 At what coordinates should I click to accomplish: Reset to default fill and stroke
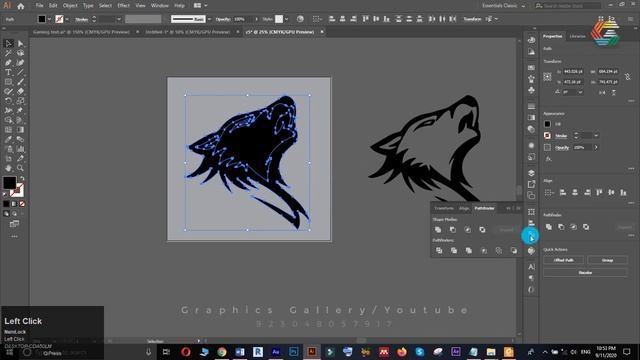point(5,195)
